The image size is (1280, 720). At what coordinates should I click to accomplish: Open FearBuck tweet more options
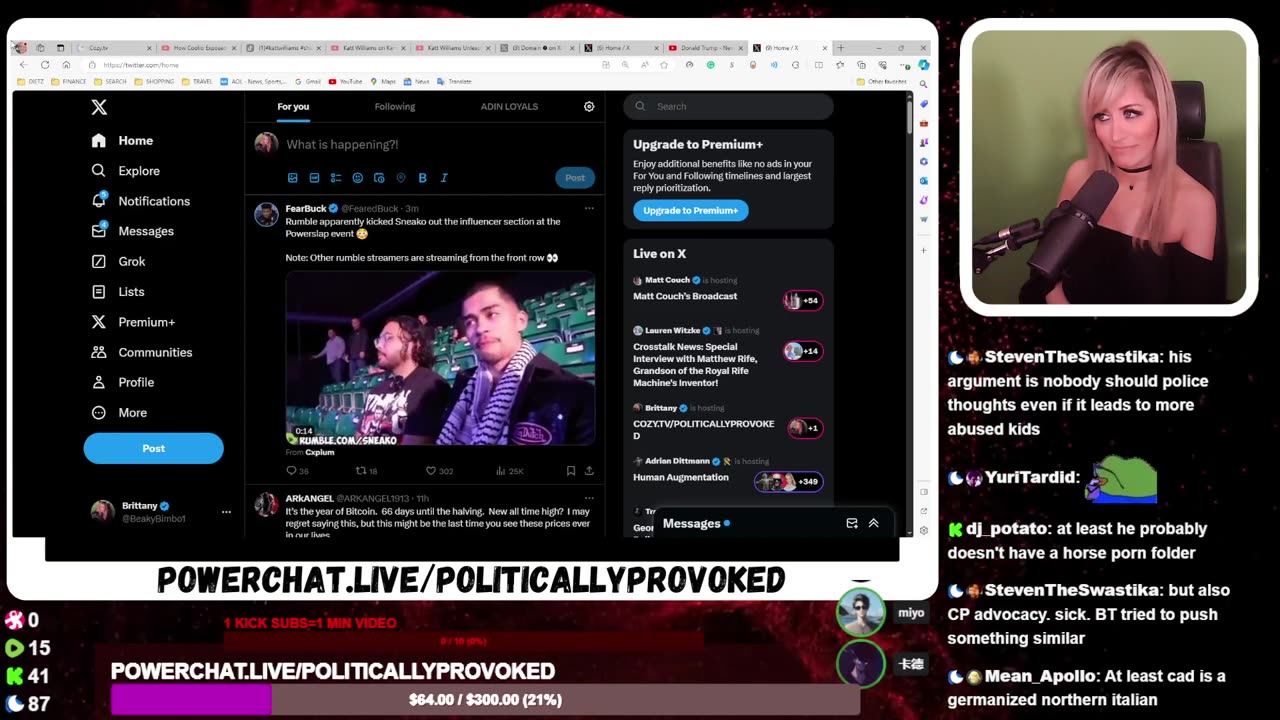point(589,208)
